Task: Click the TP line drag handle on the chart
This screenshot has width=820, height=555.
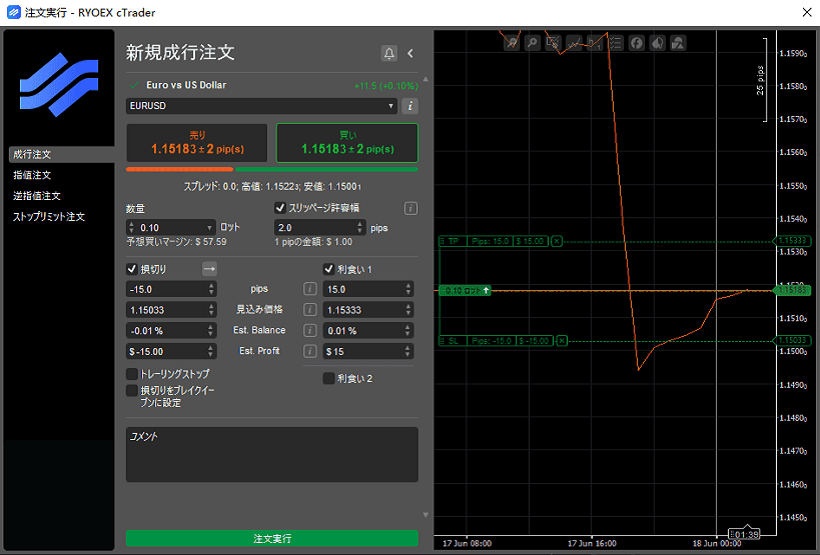Action: point(442,241)
